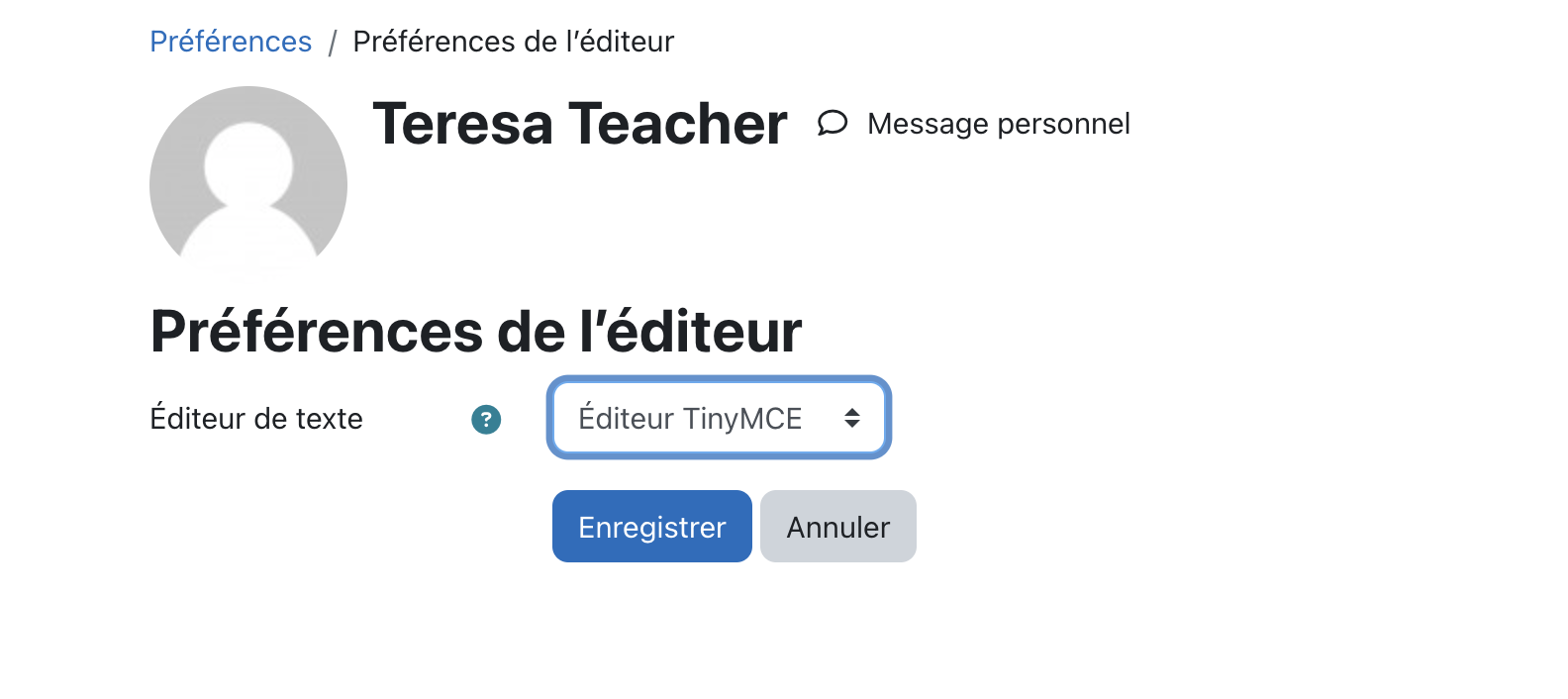Click the Enregistrer button

click(x=652, y=527)
